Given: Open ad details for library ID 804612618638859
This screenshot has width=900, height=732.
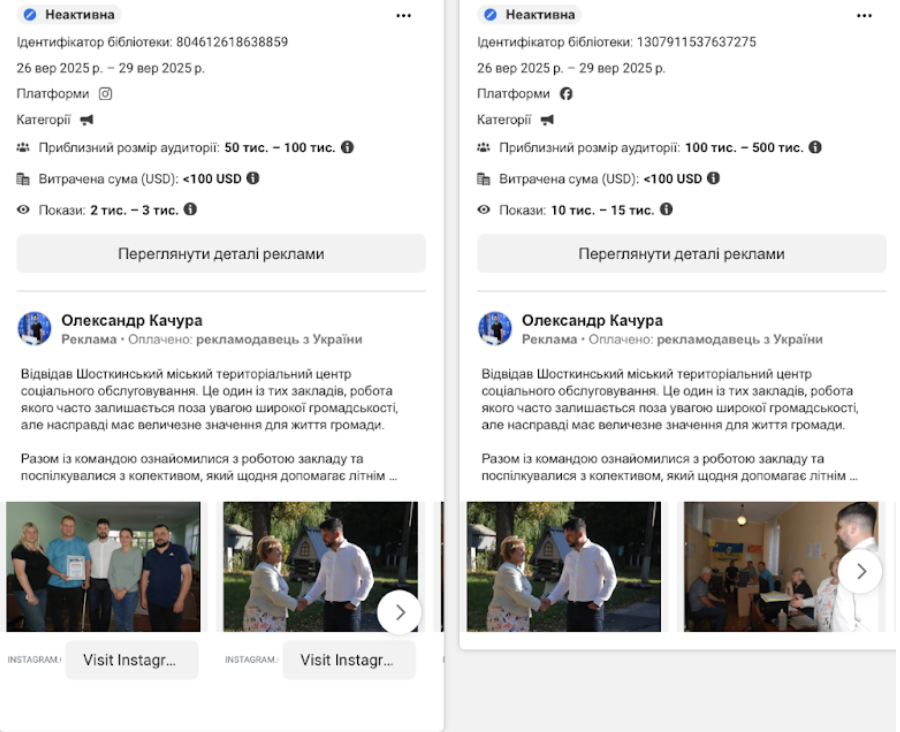Looking at the screenshot, I should pyautogui.click(x=221, y=254).
